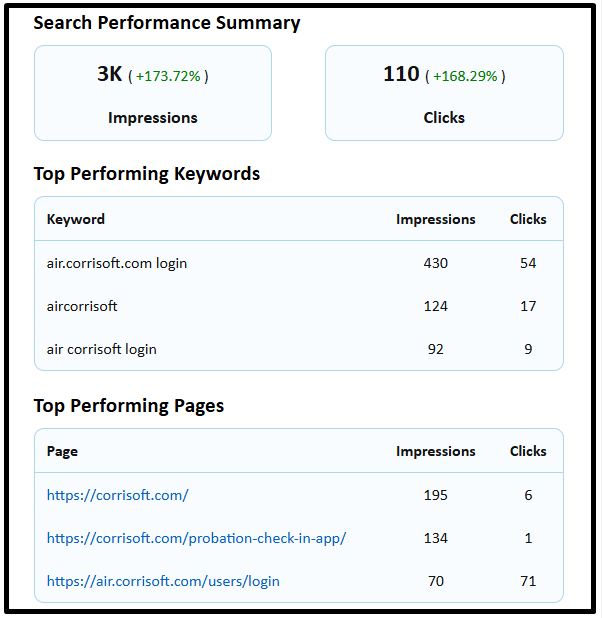Select the 110 Clicks summary card
The width and height of the screenshot is (602, 618).
[x=444, y=93]
